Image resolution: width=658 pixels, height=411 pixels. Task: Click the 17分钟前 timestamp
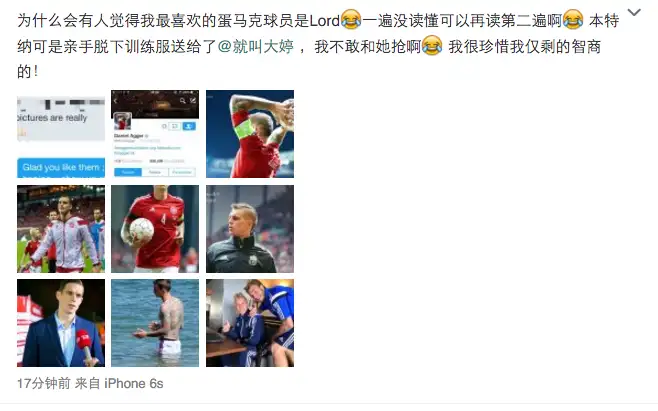[x=44, y=383]
